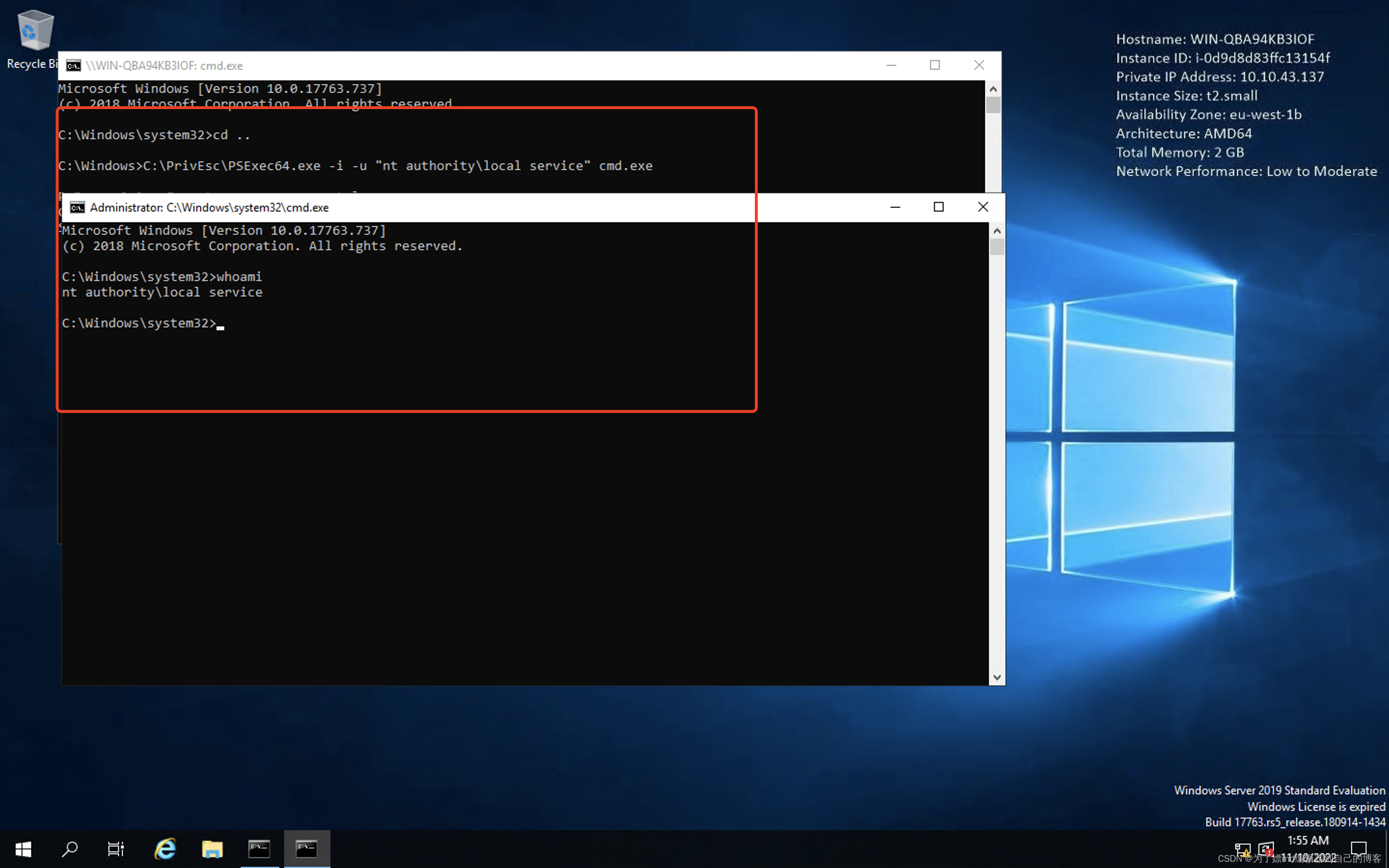Open the Recycle Bin desktop icon
1389x868 pixels.
(34, 39)
